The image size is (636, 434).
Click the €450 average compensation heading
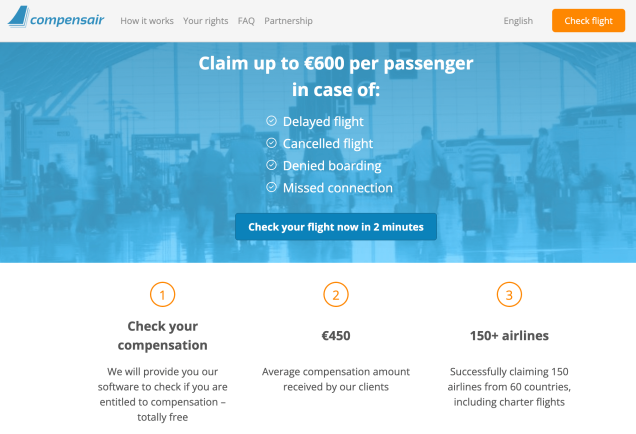336,335
